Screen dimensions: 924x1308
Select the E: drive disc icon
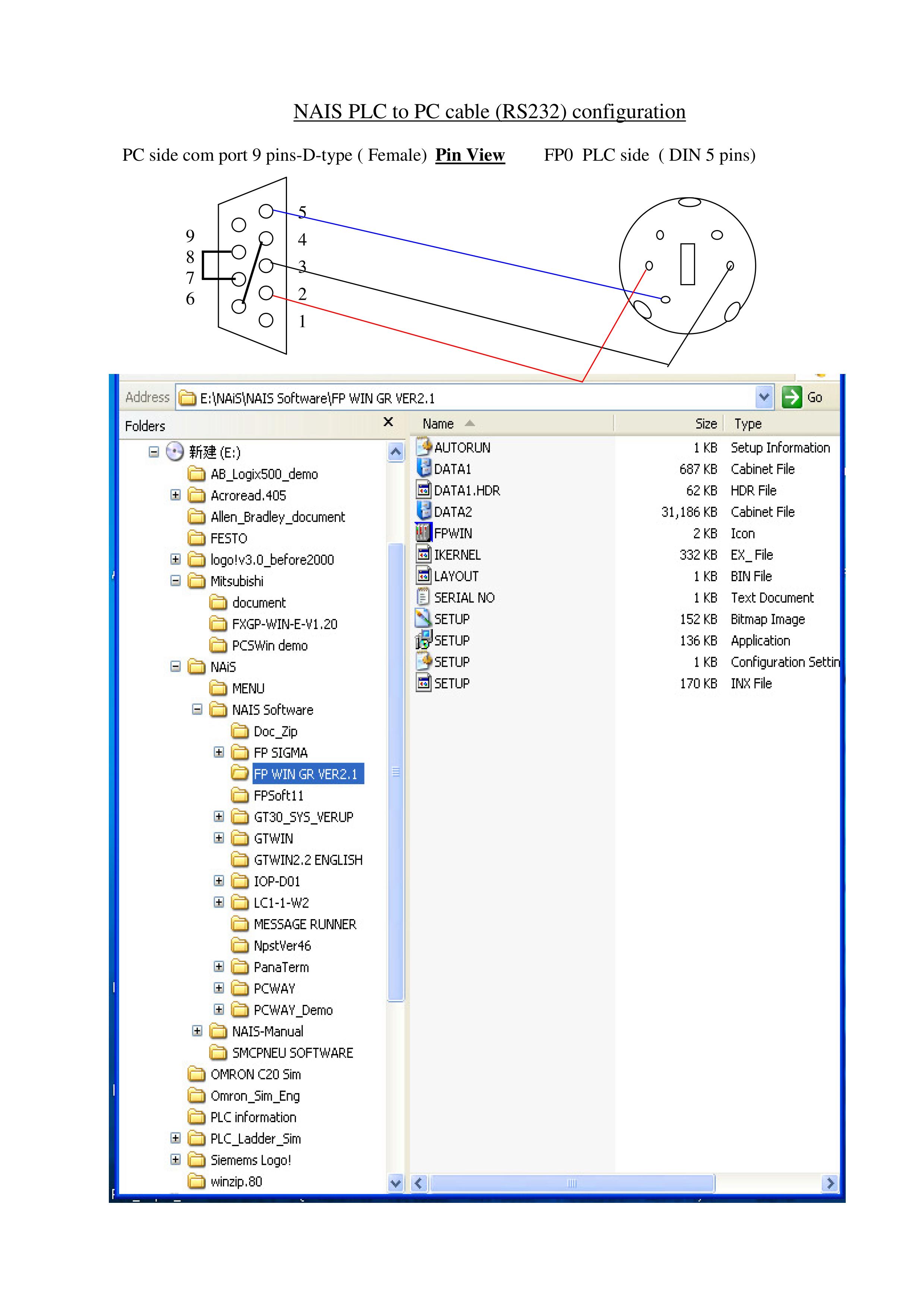[174, 452]
